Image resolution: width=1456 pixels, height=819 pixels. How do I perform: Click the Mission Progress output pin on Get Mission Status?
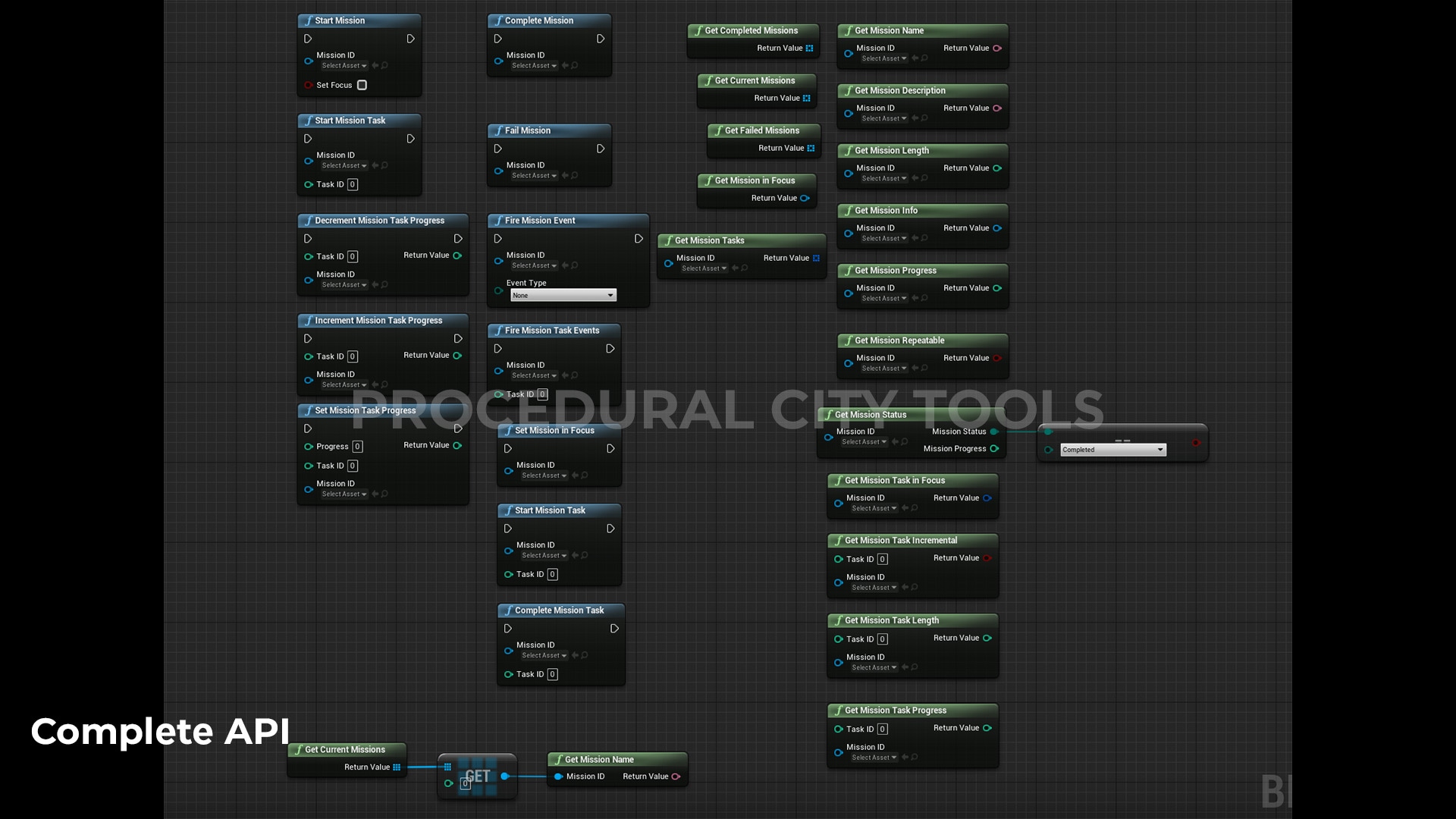pyautogui.click(x=993, y=448)
